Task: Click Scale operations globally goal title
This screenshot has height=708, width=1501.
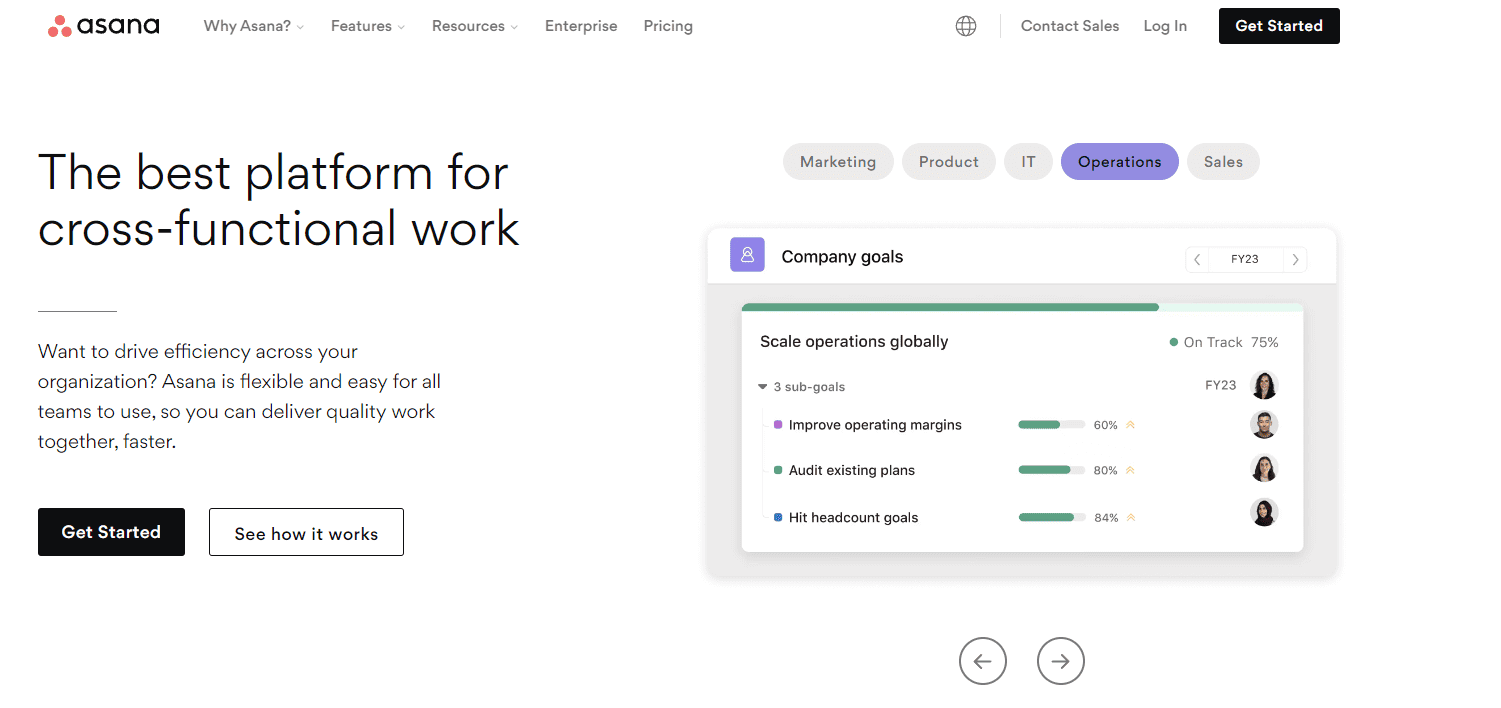Action: [x=854, y=342]
